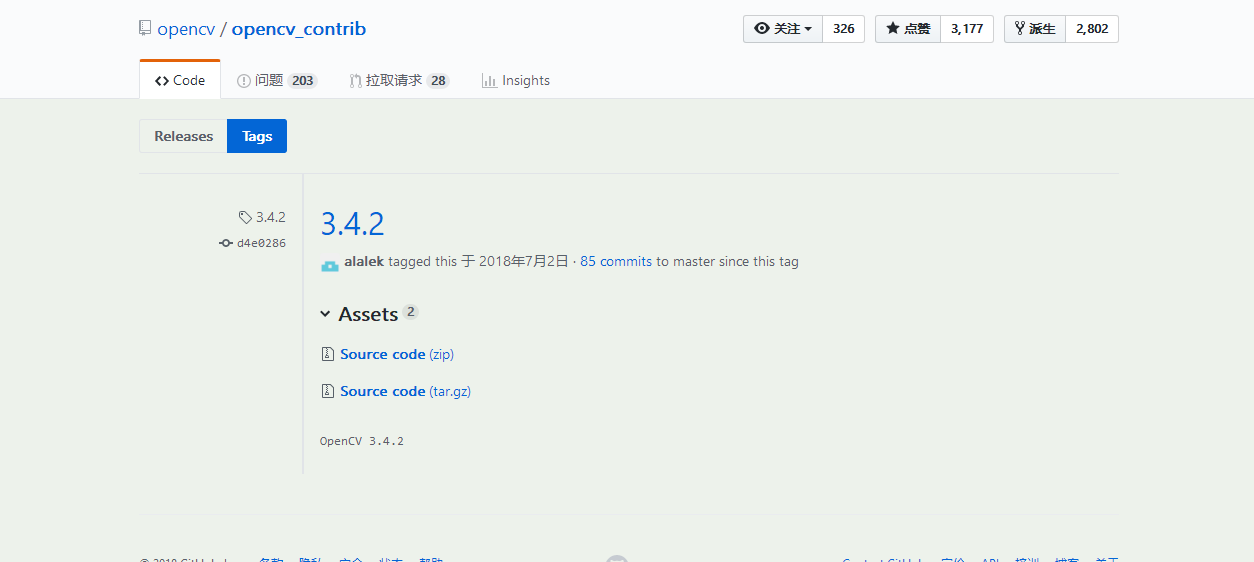Screen dimensions: 1254x562
Task: Click the zip file icon
Action: pyautogui.click(x=327, y=354)
